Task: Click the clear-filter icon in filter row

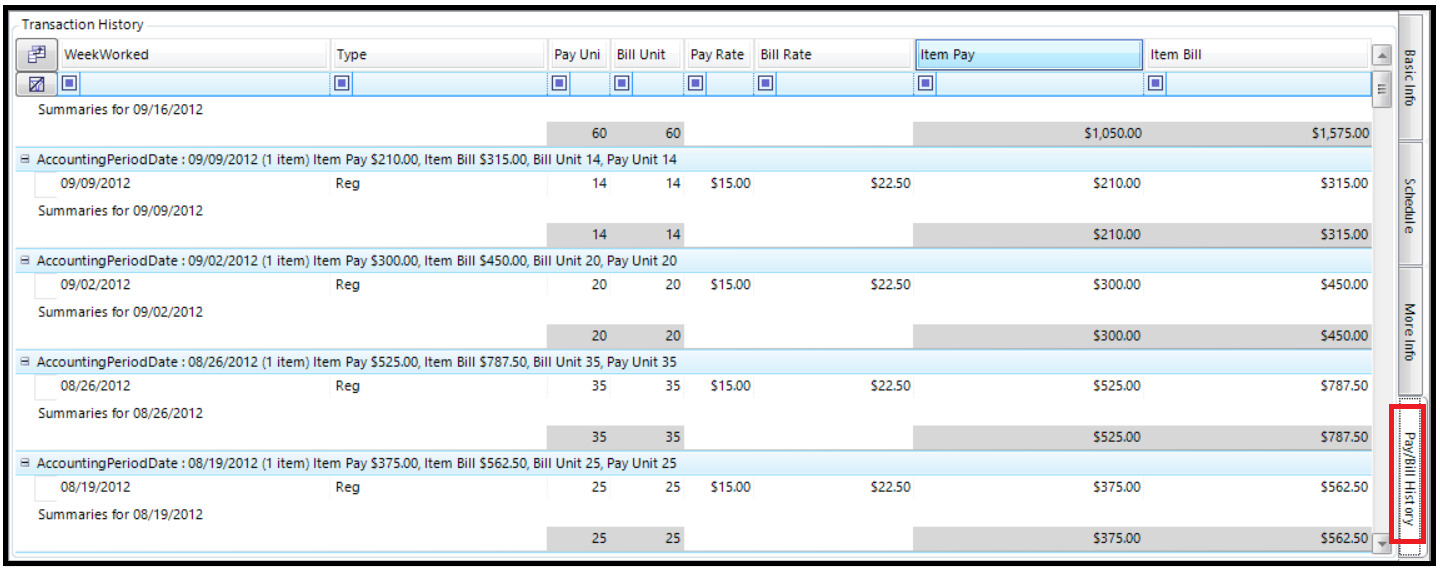Action: point(37,84)
